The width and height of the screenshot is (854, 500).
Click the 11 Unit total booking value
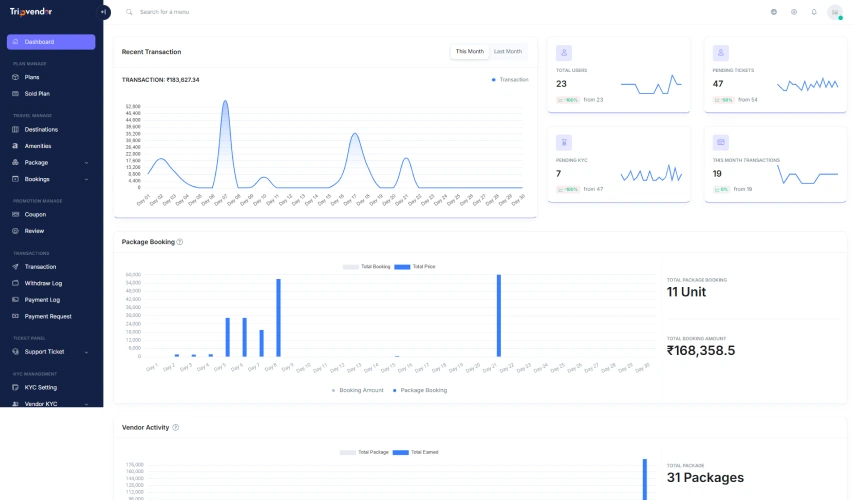pos(686,292)
